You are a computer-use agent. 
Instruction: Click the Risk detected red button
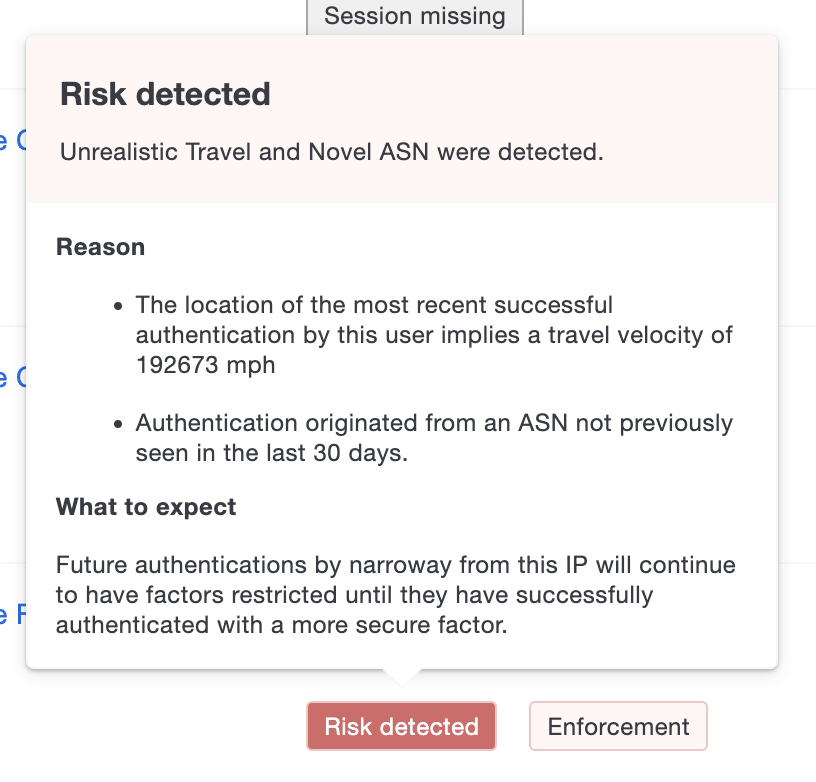click(x=400, y=726)
